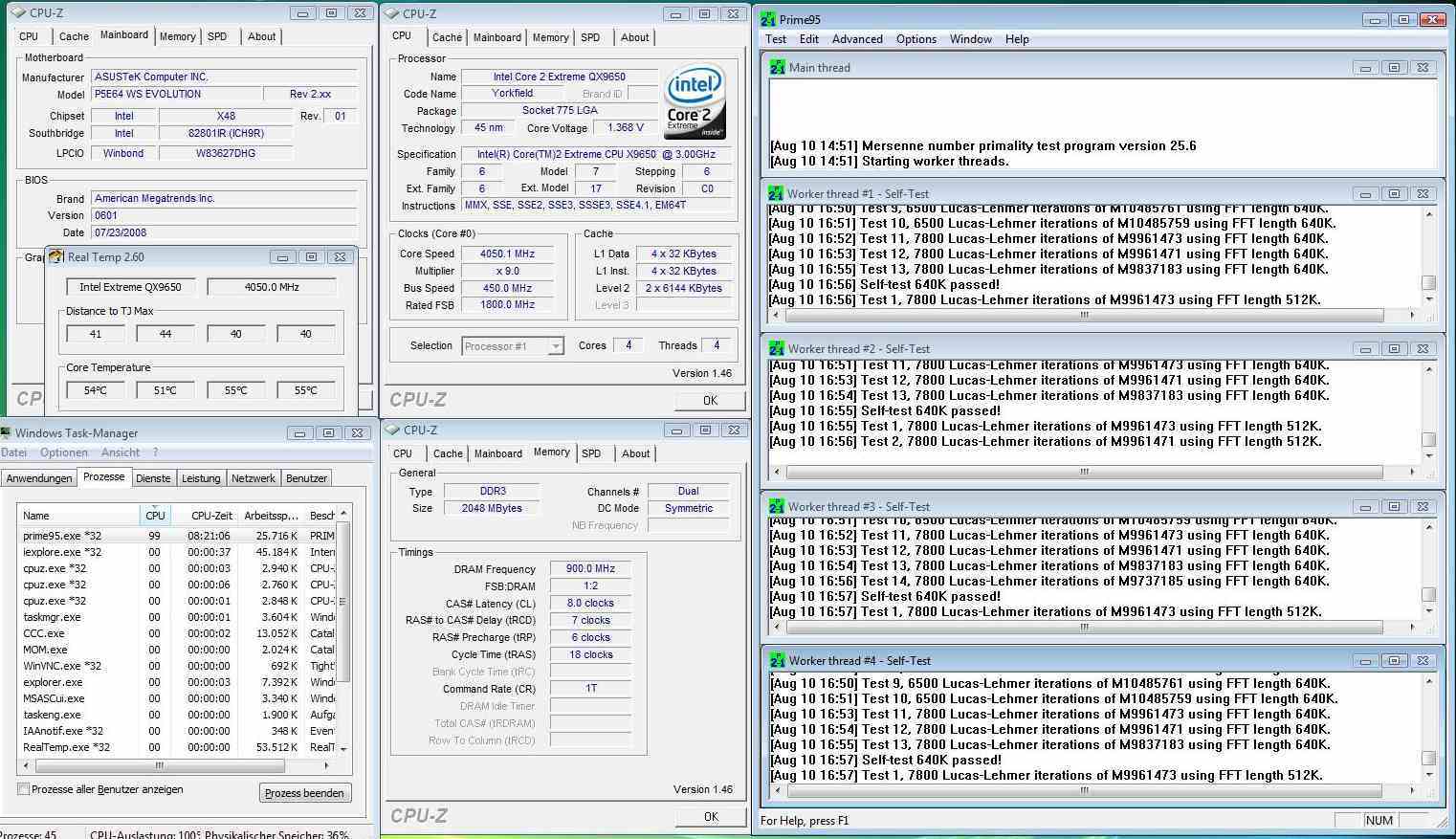Click the Windows Task-Manager title icon
Viewport: 1456px width, 839px height.
(6, 433)
